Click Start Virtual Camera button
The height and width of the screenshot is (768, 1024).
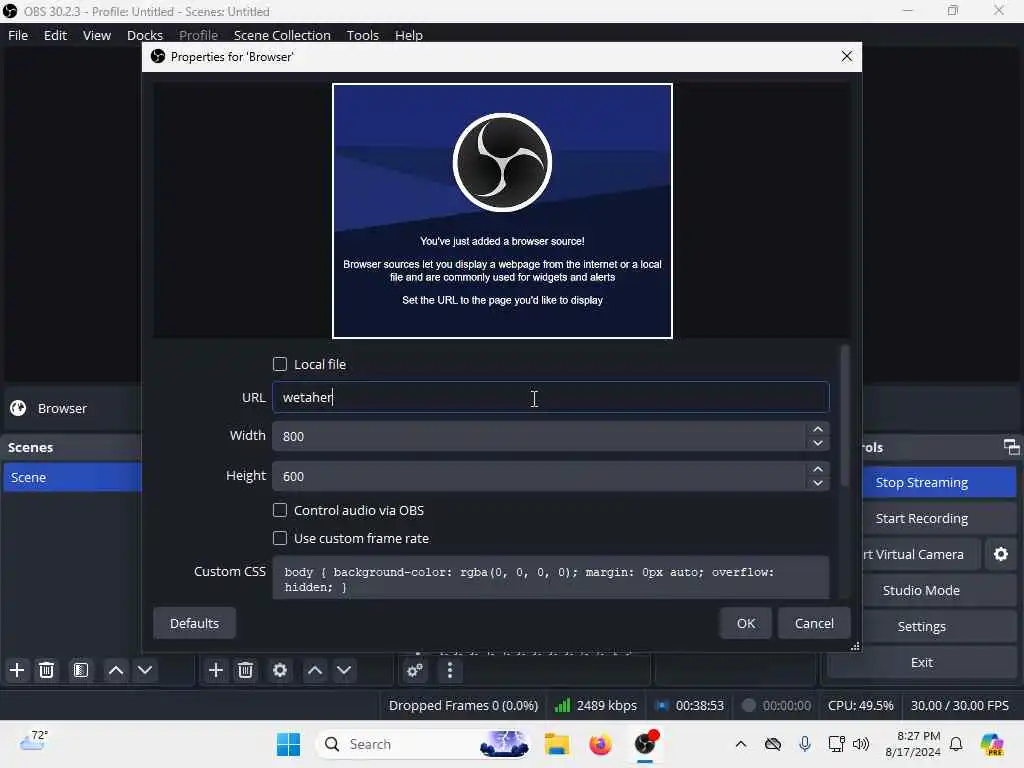[x=921, y=554]
